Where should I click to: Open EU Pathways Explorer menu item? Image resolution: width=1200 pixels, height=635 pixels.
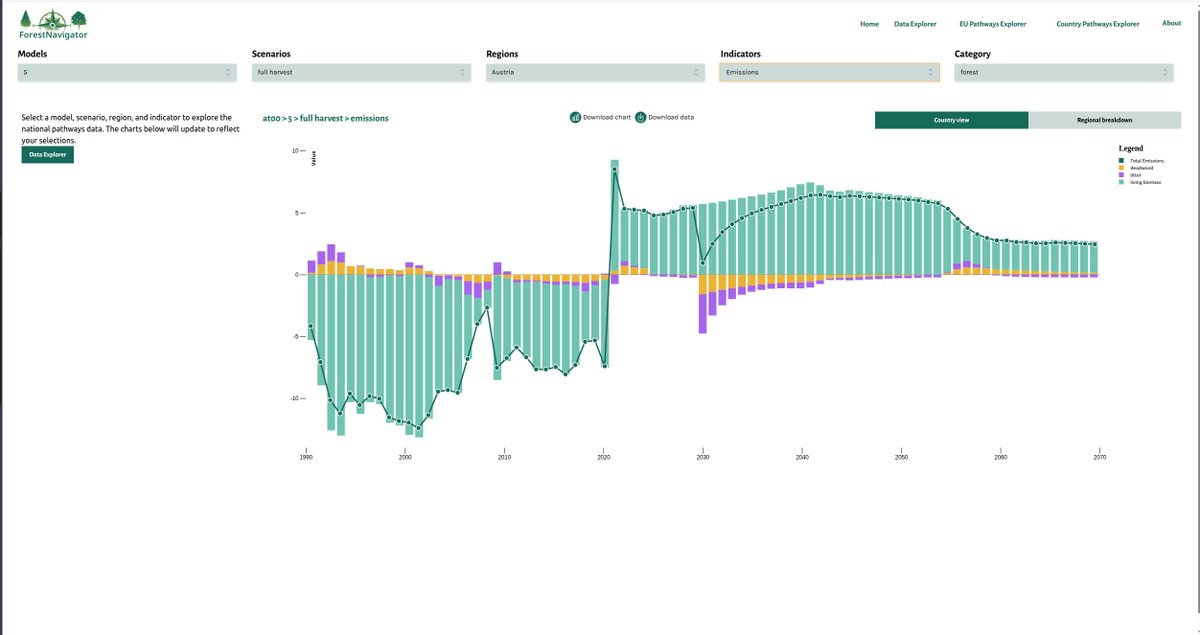tap(993, 23)
